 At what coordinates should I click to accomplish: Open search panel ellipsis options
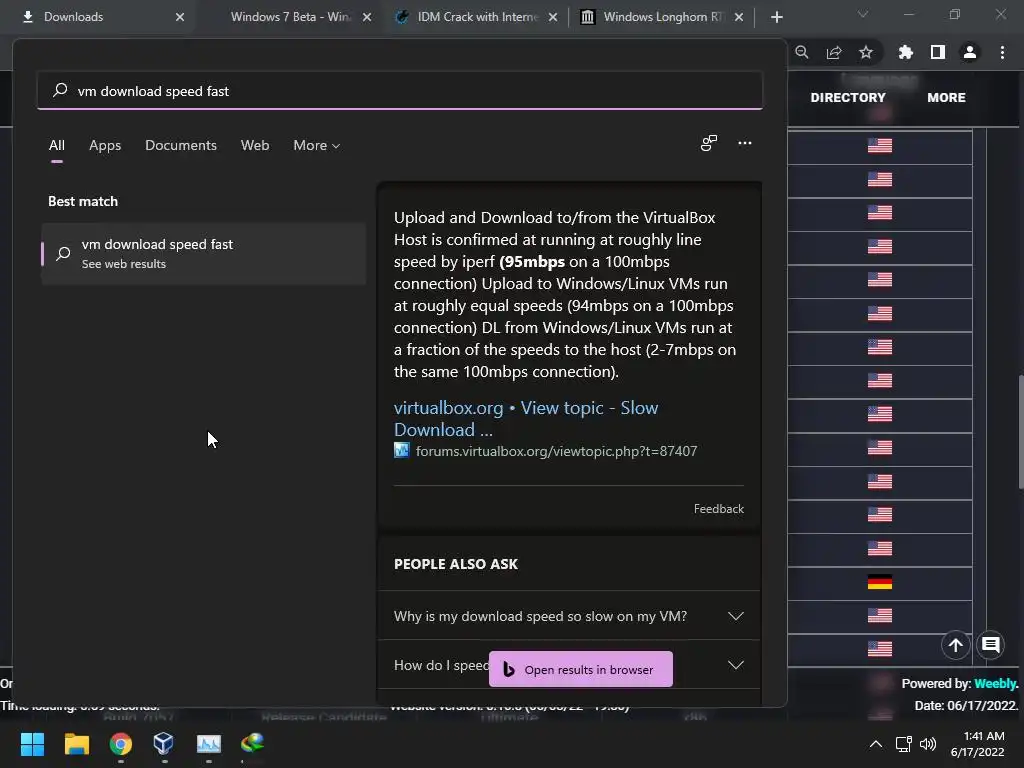point(745,143)
